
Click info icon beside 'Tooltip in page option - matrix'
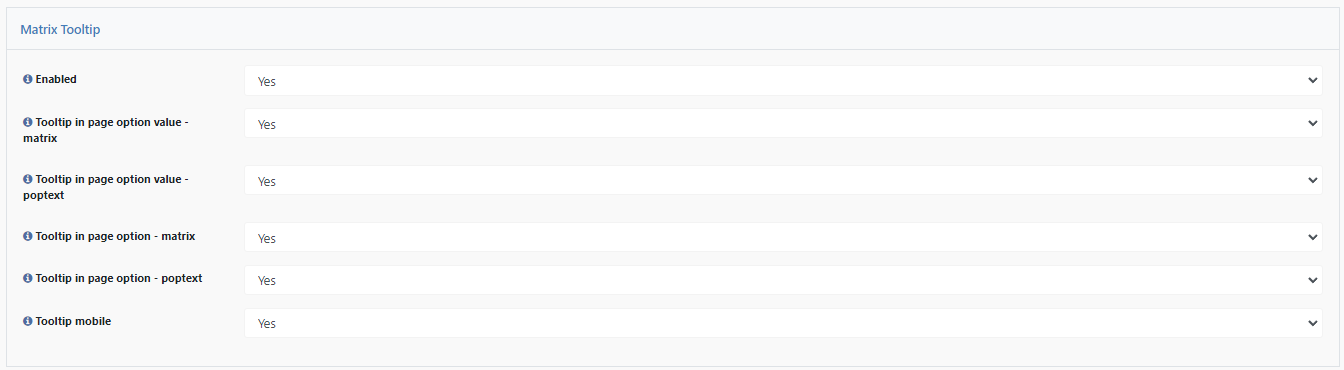[28, 235]
